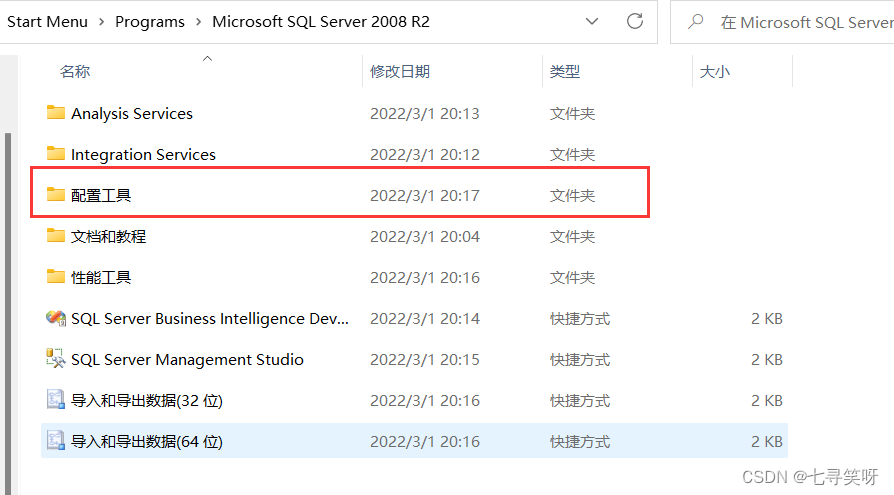Viewport: 894px width, 495px height.
Task: Expand chevron after Programs breadcrumb
Action: [x=198, y=22]
